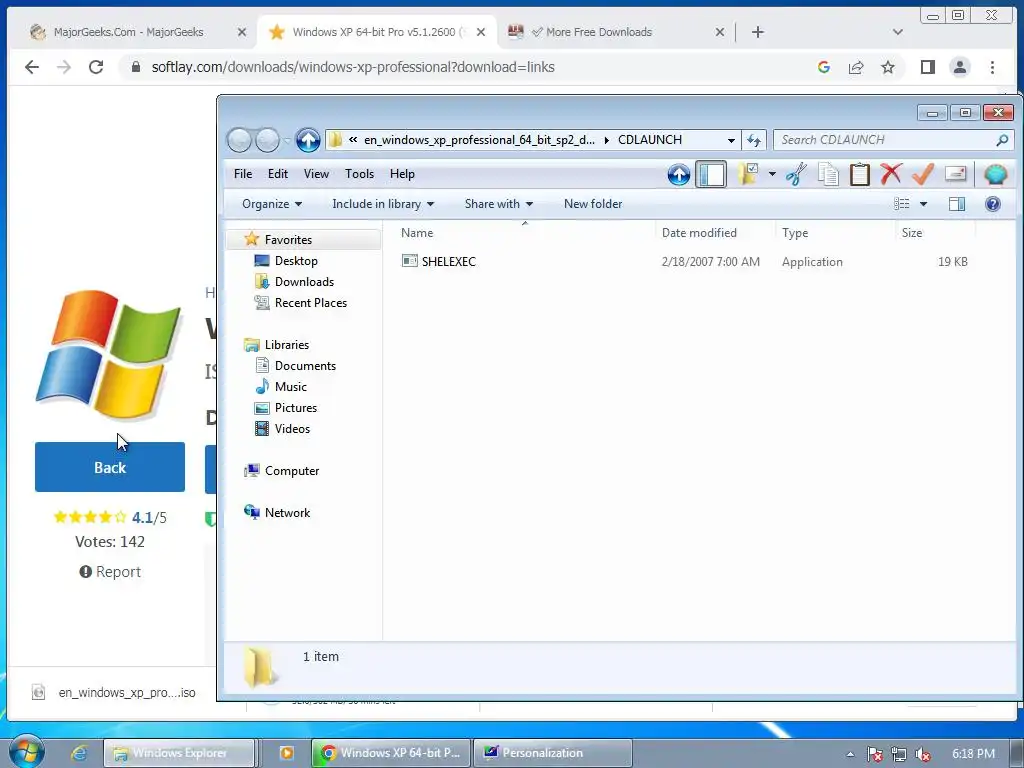The height and width of the screenshot is (768, 1024).
Task: Select Recent Places in navigation pane
Action: [x=311, y=302]
